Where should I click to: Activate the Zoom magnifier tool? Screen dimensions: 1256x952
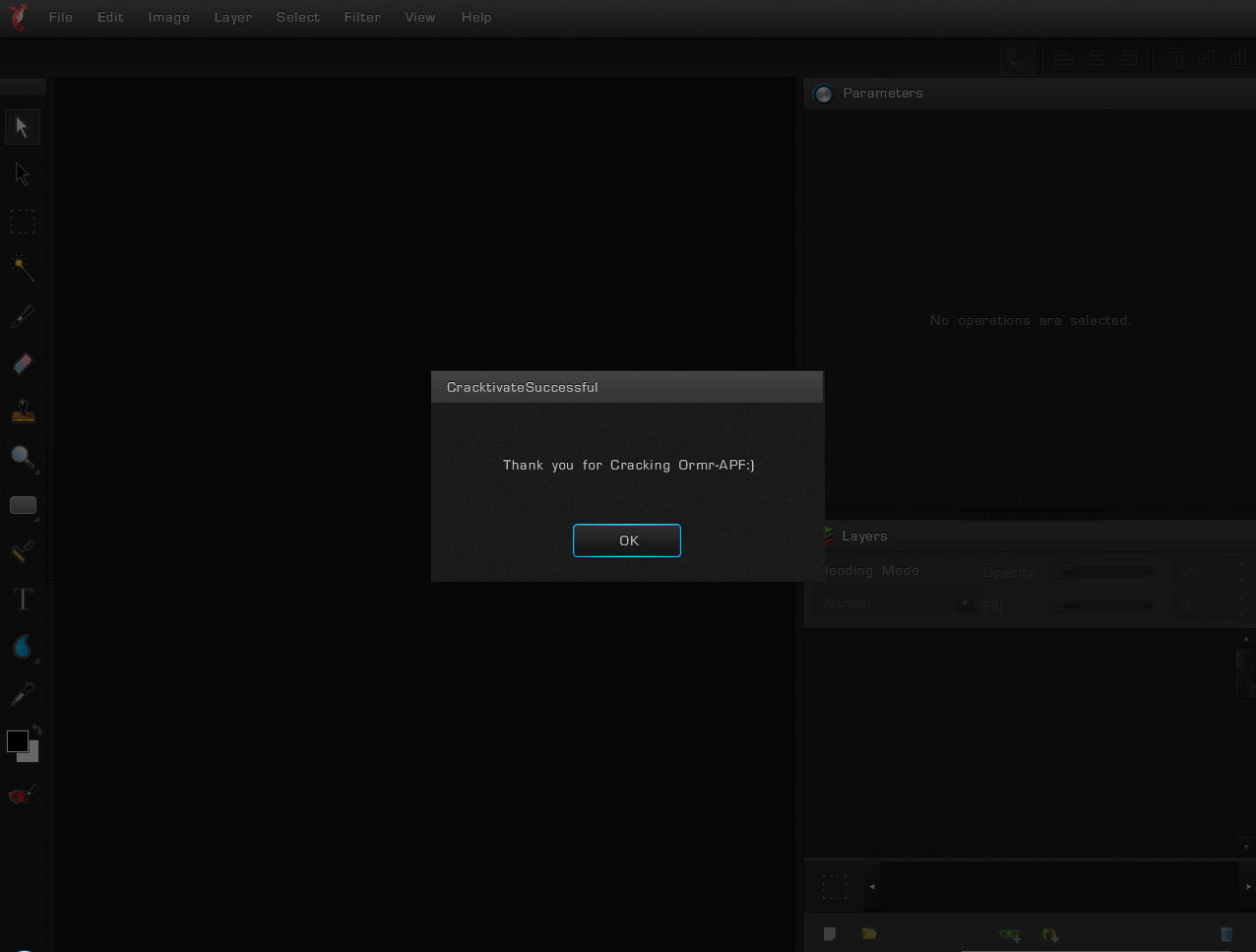23,458
